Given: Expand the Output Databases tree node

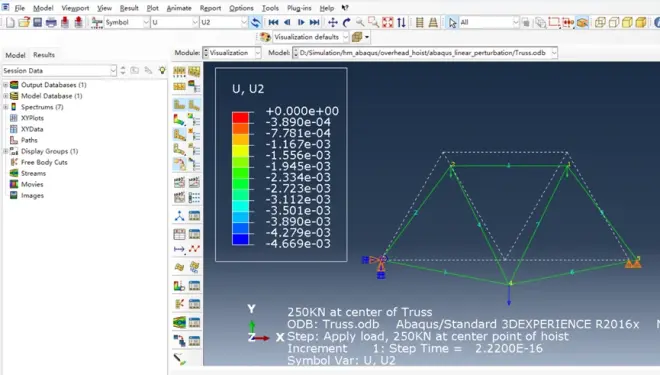Looking at the screenshot, I should (5, 85).
